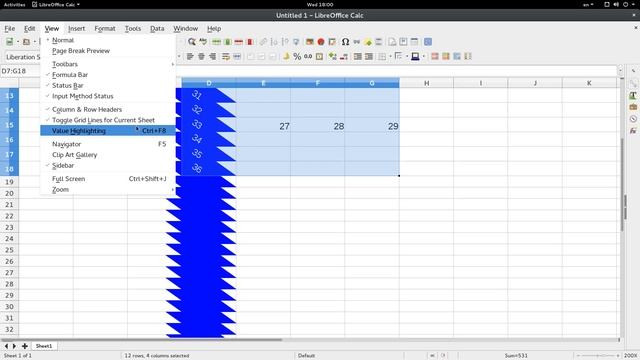The width and height of the screenshot is (640, 360).
Task: Align cell text right
Action: (212, 56)
